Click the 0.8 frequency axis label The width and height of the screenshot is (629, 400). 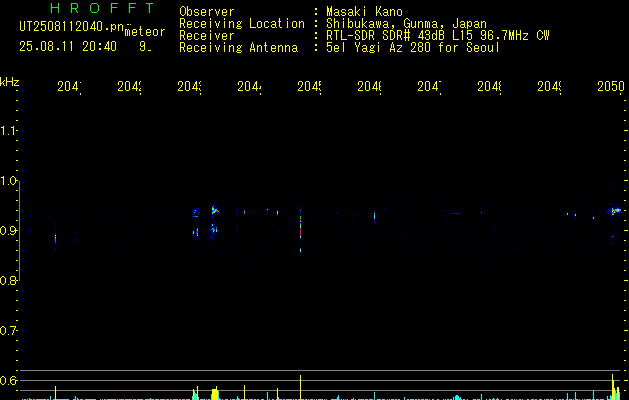(8, 280)
